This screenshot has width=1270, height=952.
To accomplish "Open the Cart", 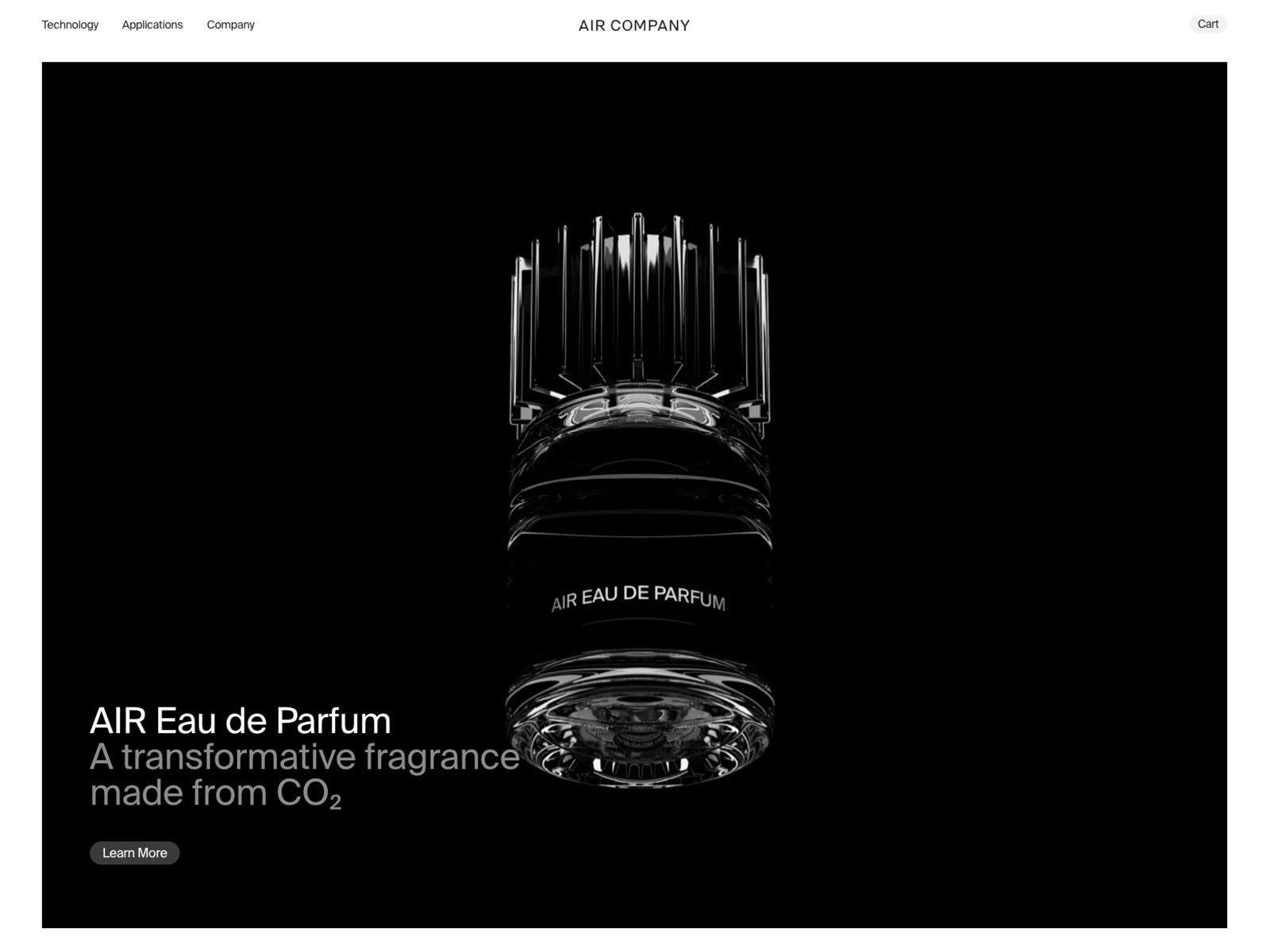I will point(1207,24).
